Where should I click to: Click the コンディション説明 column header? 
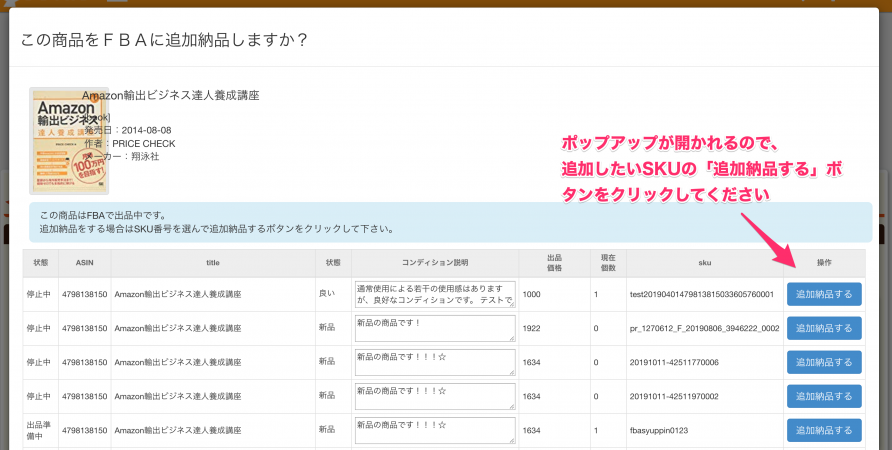pyautogui.click(x=435, y=263)
